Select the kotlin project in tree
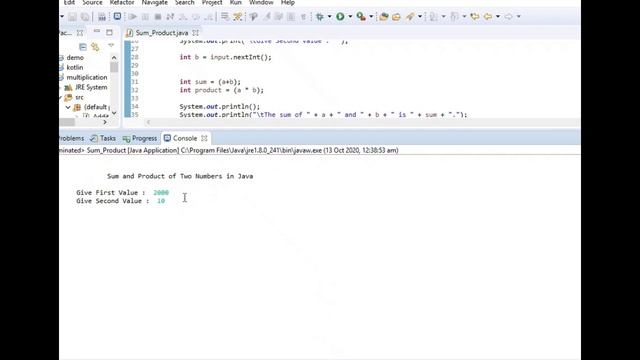The height and width of the screenshot is (360, 640). point(74,67)
